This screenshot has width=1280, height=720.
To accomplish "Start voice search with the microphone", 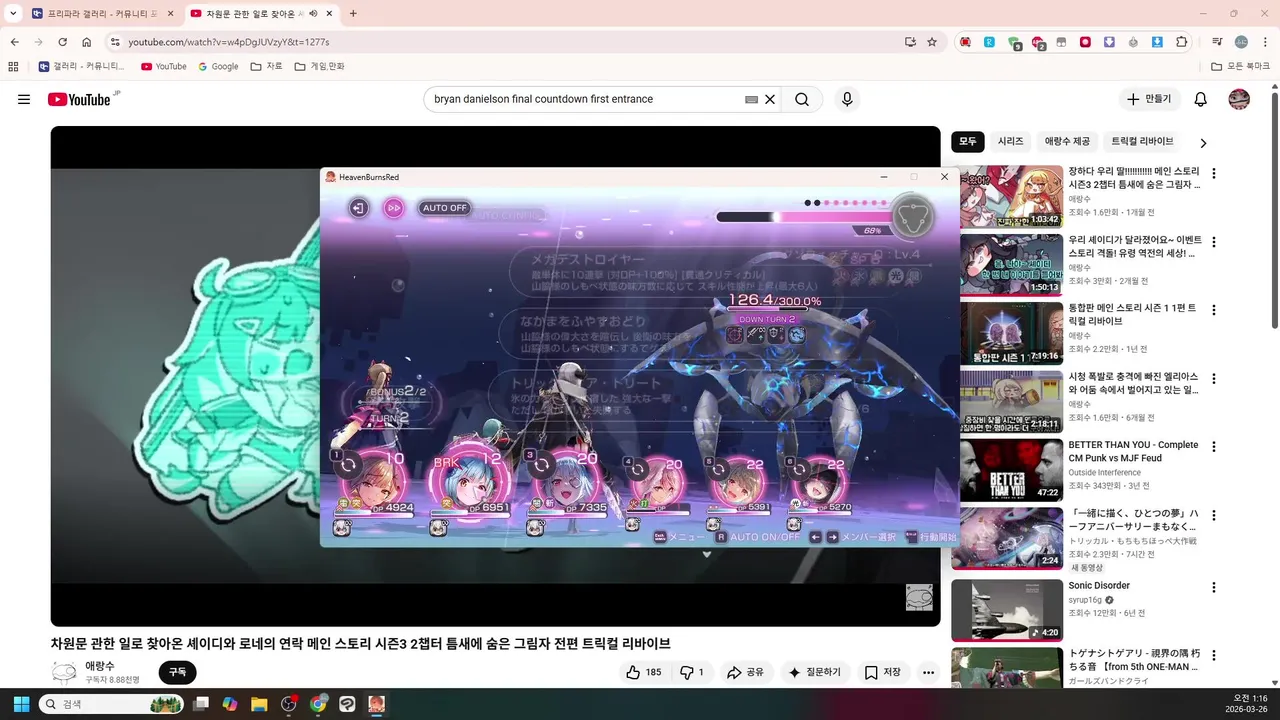I will [847, 99].
